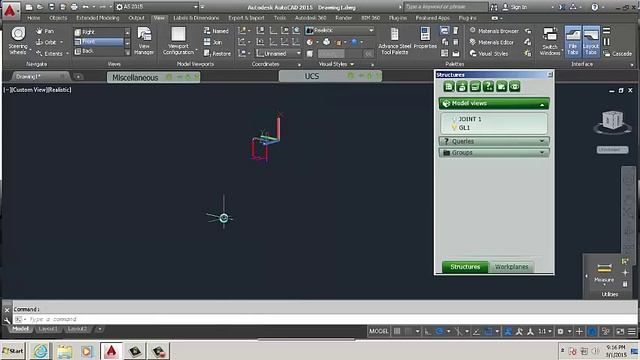This screenshot has width=640, height=360.
Task: Expand the Groups section
Action: click(x=542, y=153)
